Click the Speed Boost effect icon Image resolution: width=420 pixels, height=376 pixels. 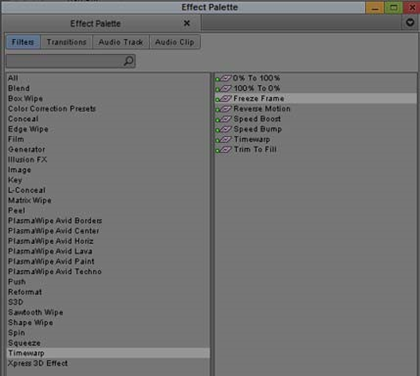(x=223, y=119)
